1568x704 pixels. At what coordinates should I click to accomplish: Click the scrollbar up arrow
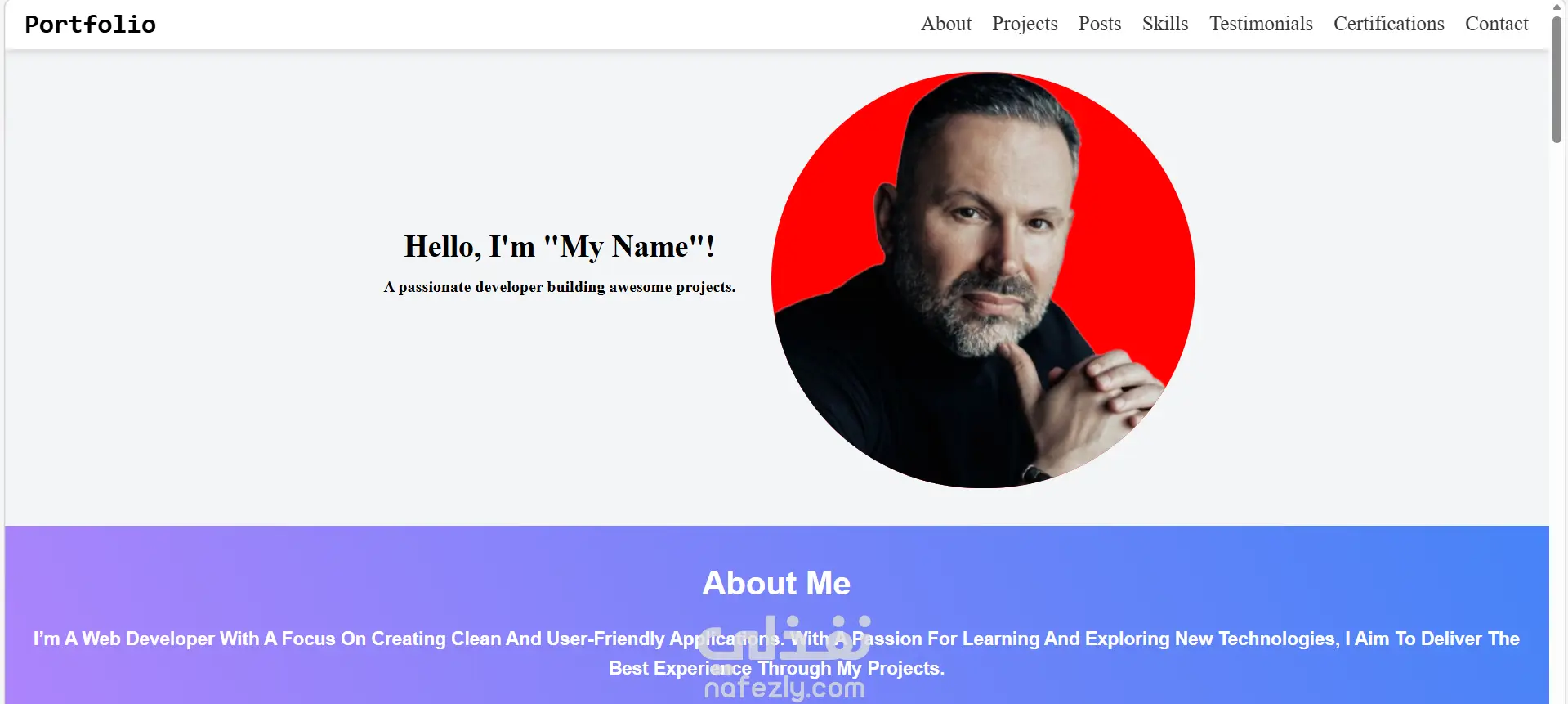1557,7
